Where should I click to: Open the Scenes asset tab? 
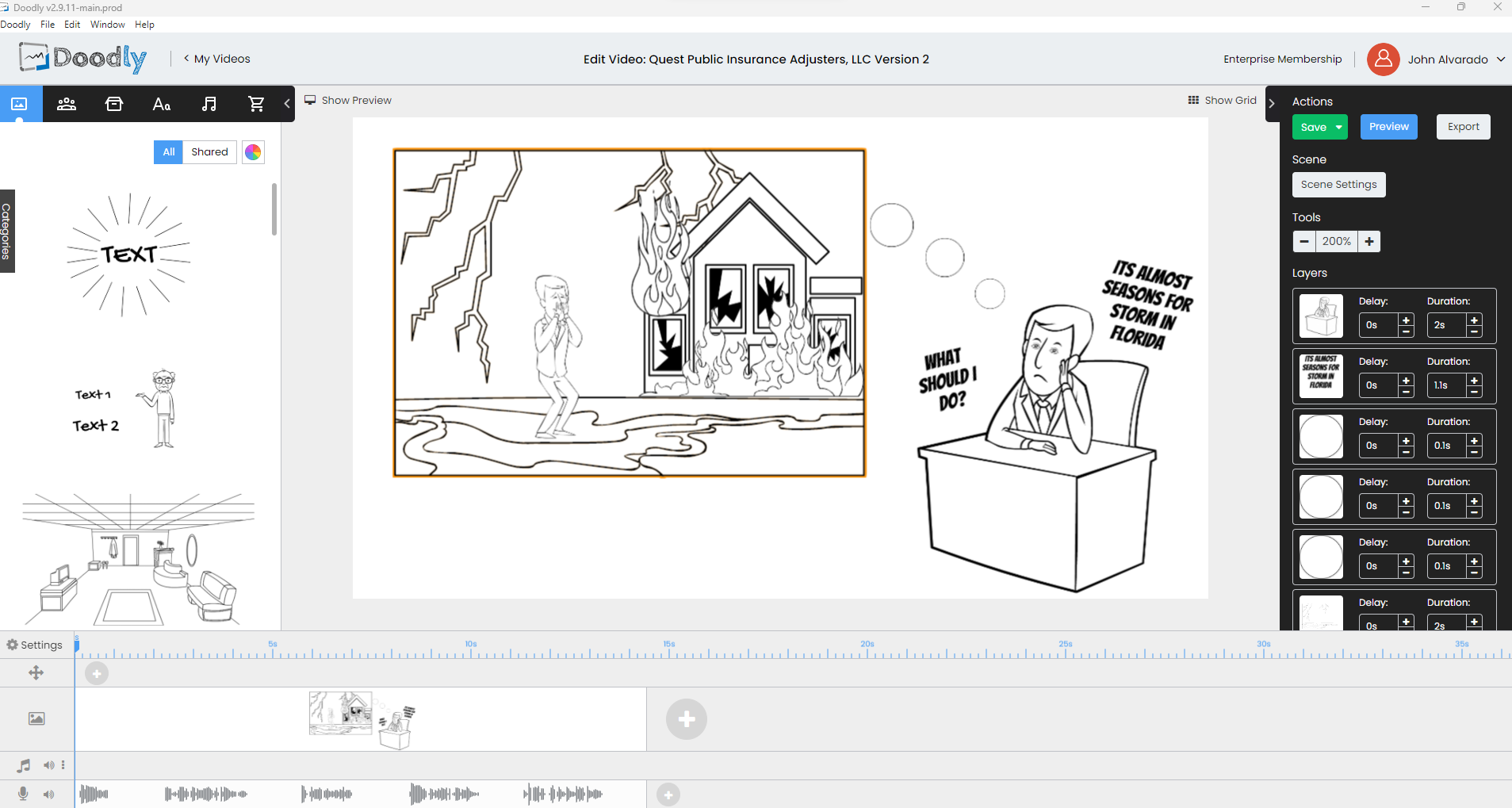(x=19, y=104)
